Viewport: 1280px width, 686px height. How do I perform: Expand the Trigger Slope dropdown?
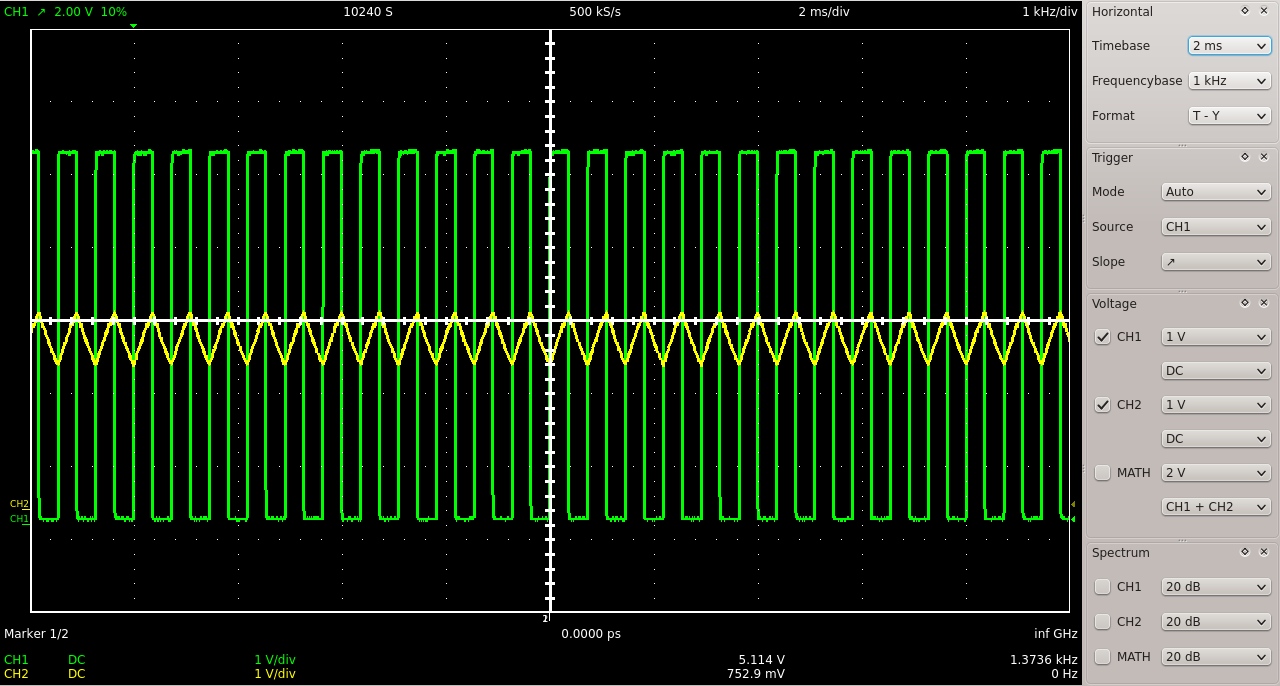pos(1215,262)
